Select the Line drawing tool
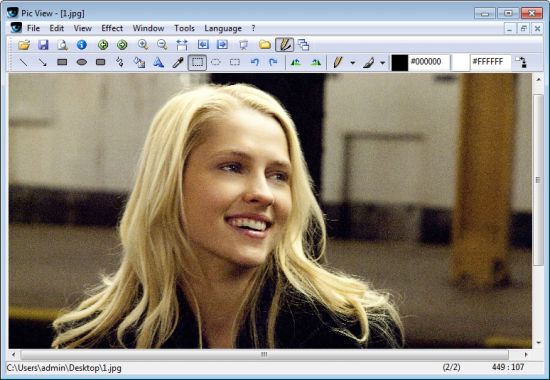550x380 pixels. point(24,62)
